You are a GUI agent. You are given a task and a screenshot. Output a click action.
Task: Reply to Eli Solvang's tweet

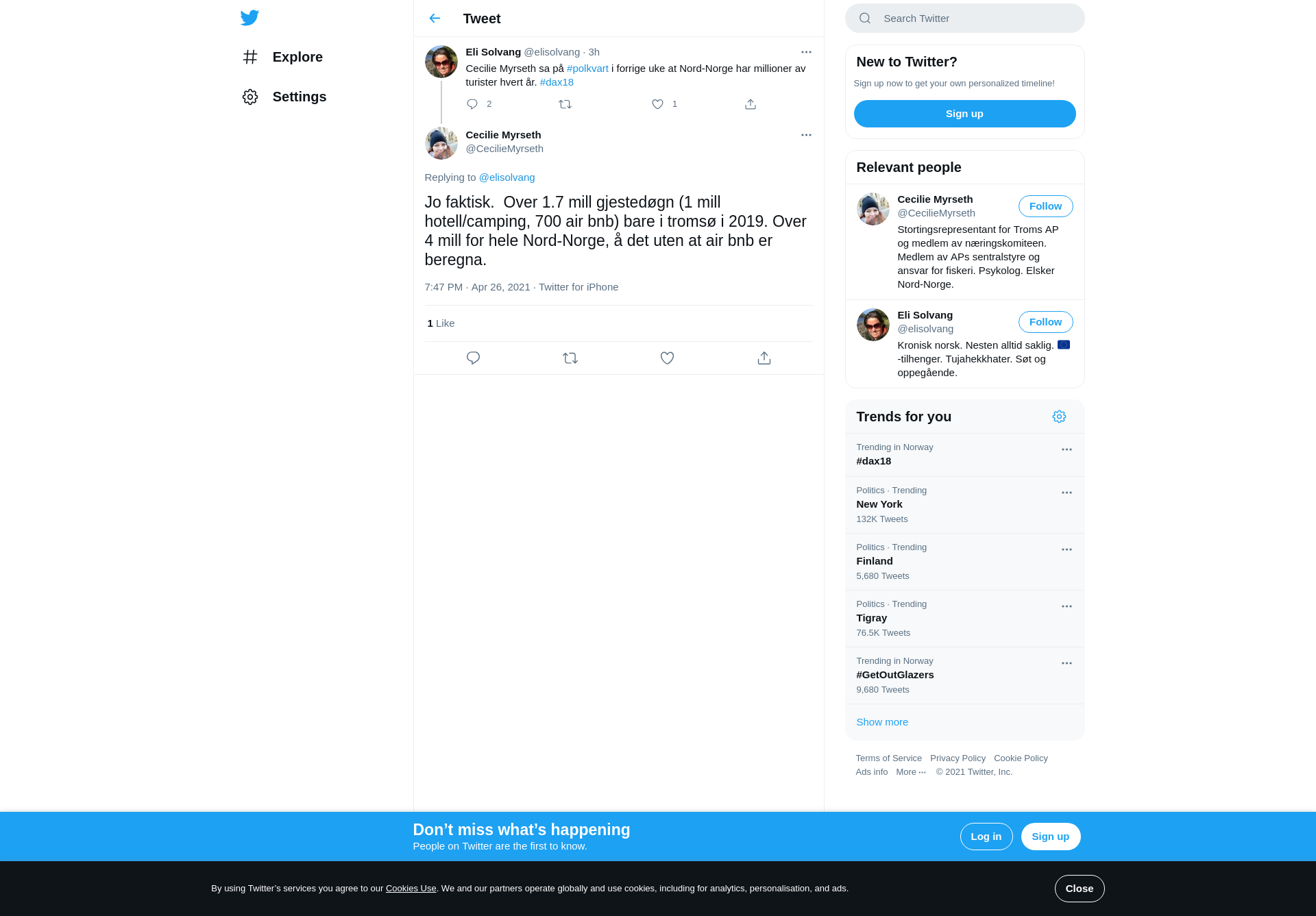pos(472,104)
